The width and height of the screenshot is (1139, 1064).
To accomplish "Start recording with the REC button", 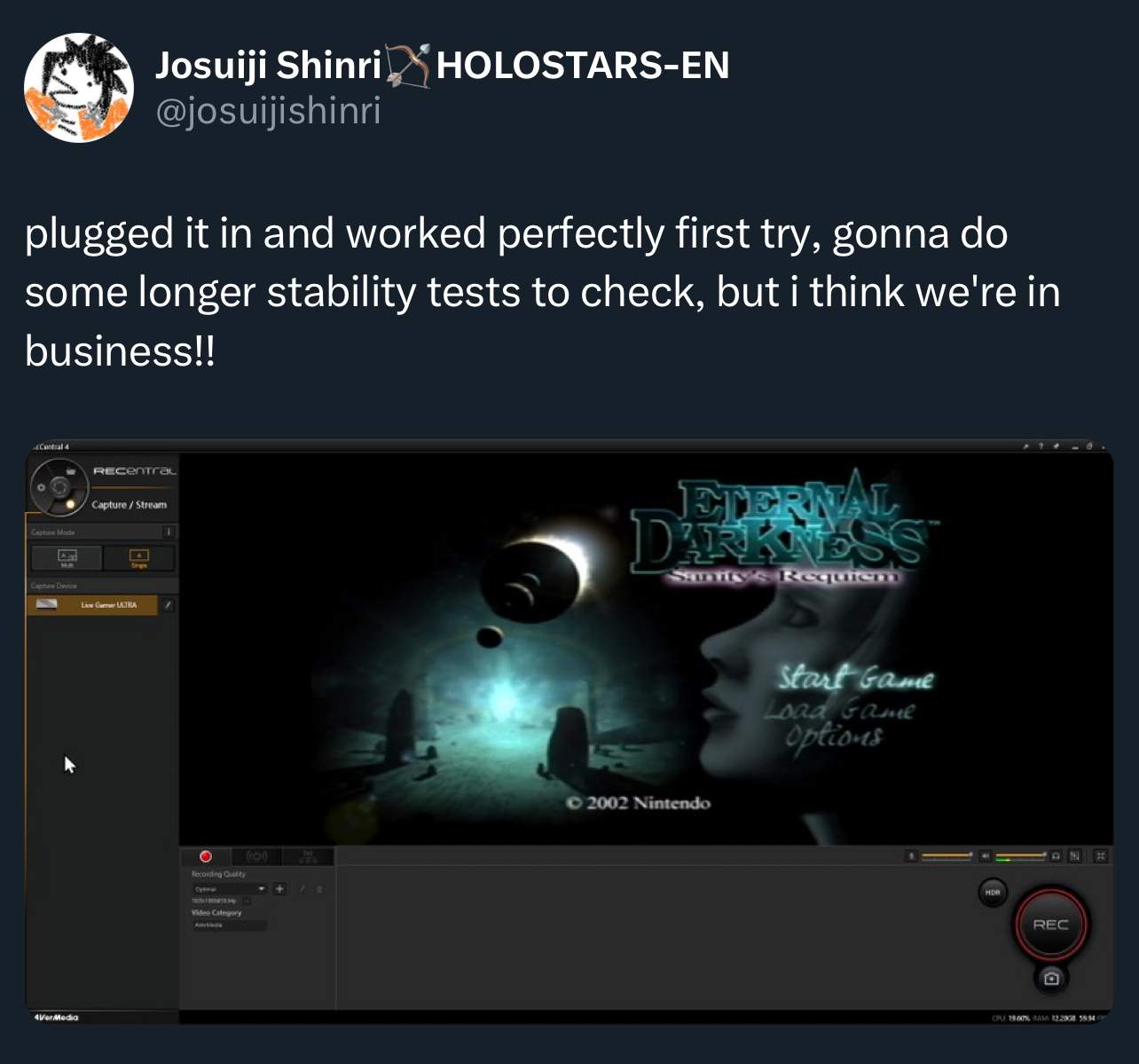I will pos(1051,924).
